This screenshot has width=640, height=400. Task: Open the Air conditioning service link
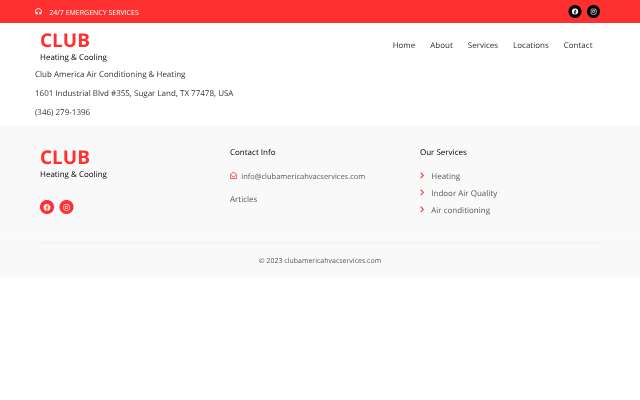(x=460, y=210)
